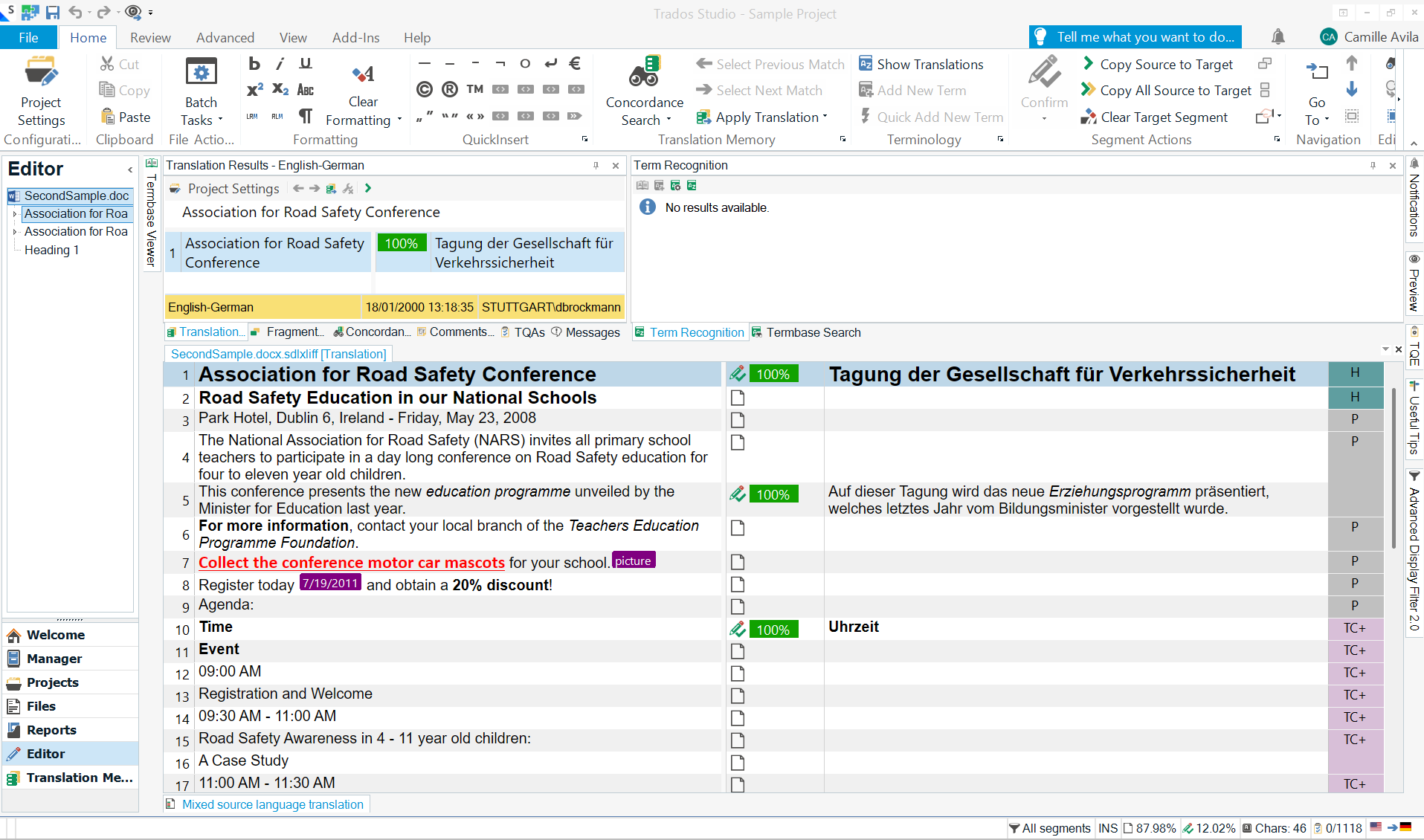Open Project Settings in the ribbon

tap(41, 92)
